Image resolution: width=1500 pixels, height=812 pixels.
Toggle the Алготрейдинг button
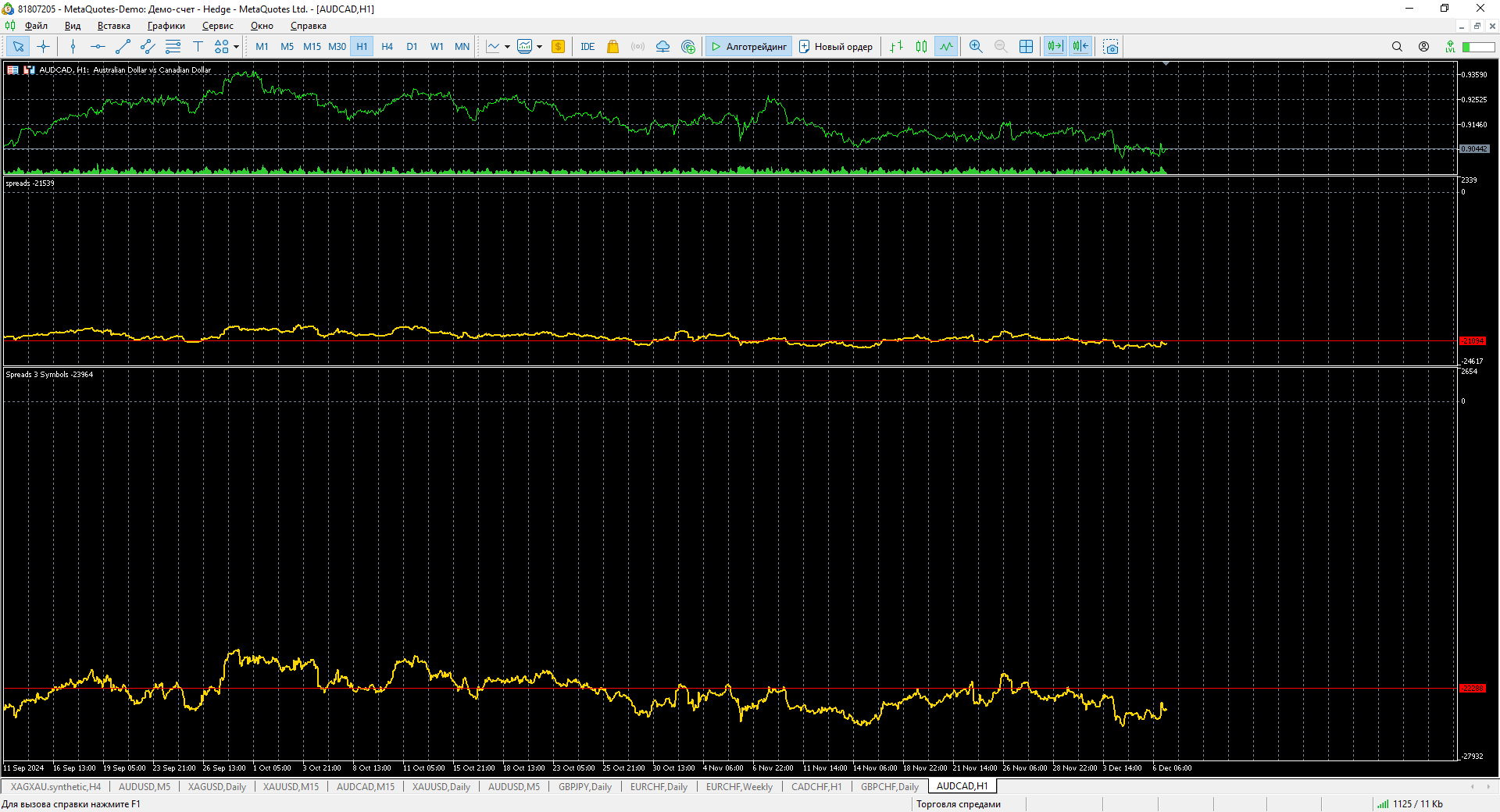748,47
